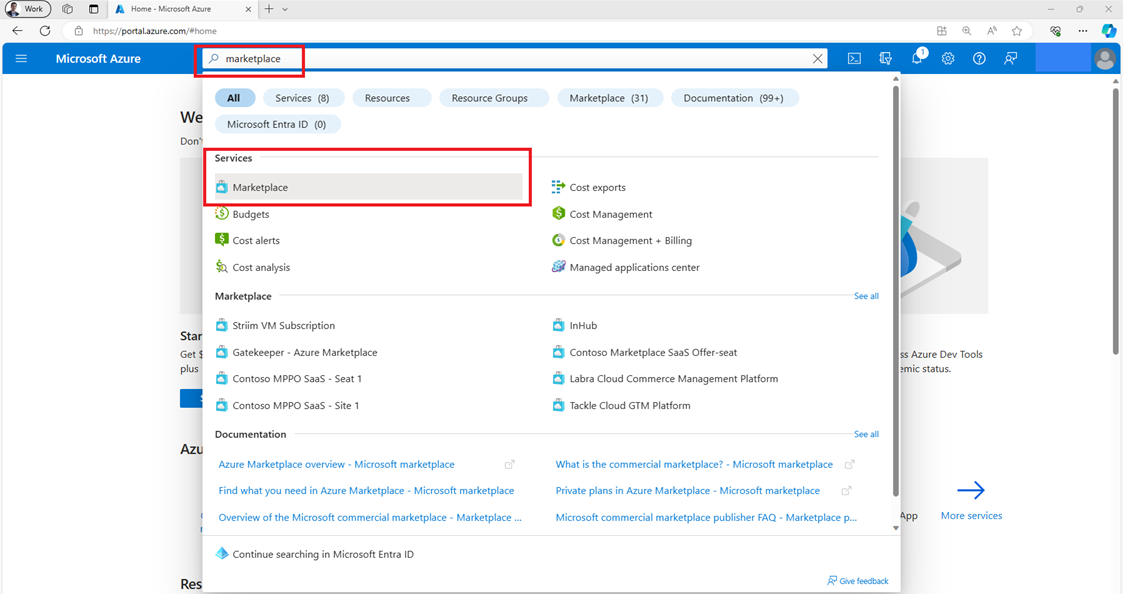1123x594 pixels.
Task: Clear the search box with the X
Action: (817, 59)
